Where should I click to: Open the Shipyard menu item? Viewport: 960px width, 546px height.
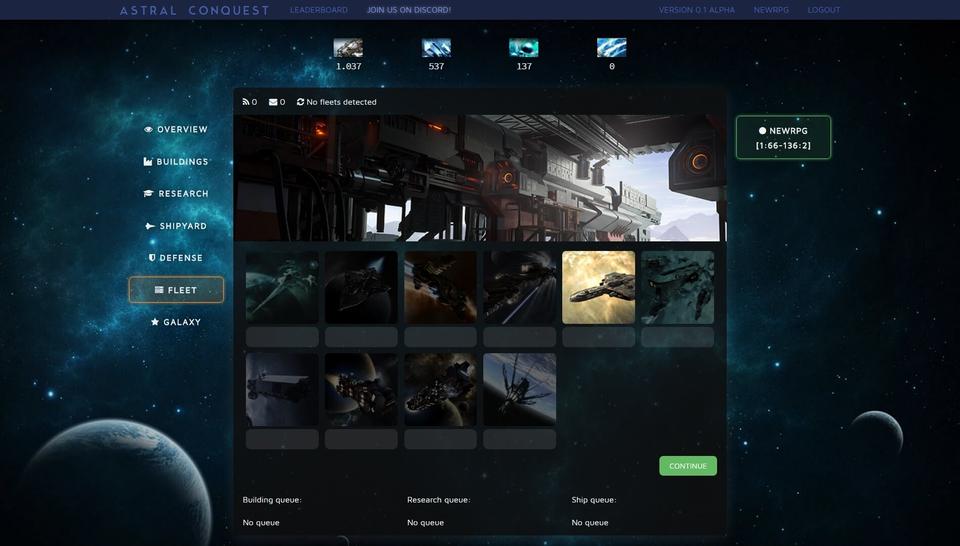176,226
